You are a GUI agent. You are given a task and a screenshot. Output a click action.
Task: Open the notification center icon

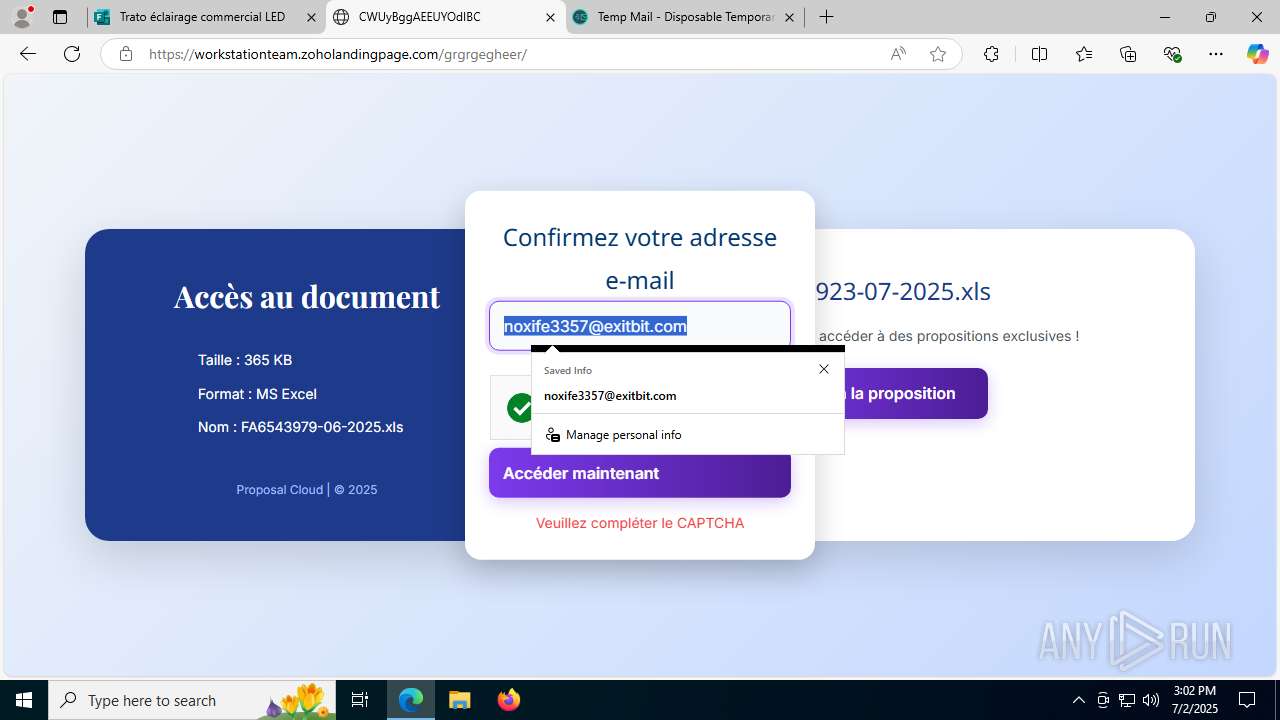(x=1248, y=700)
